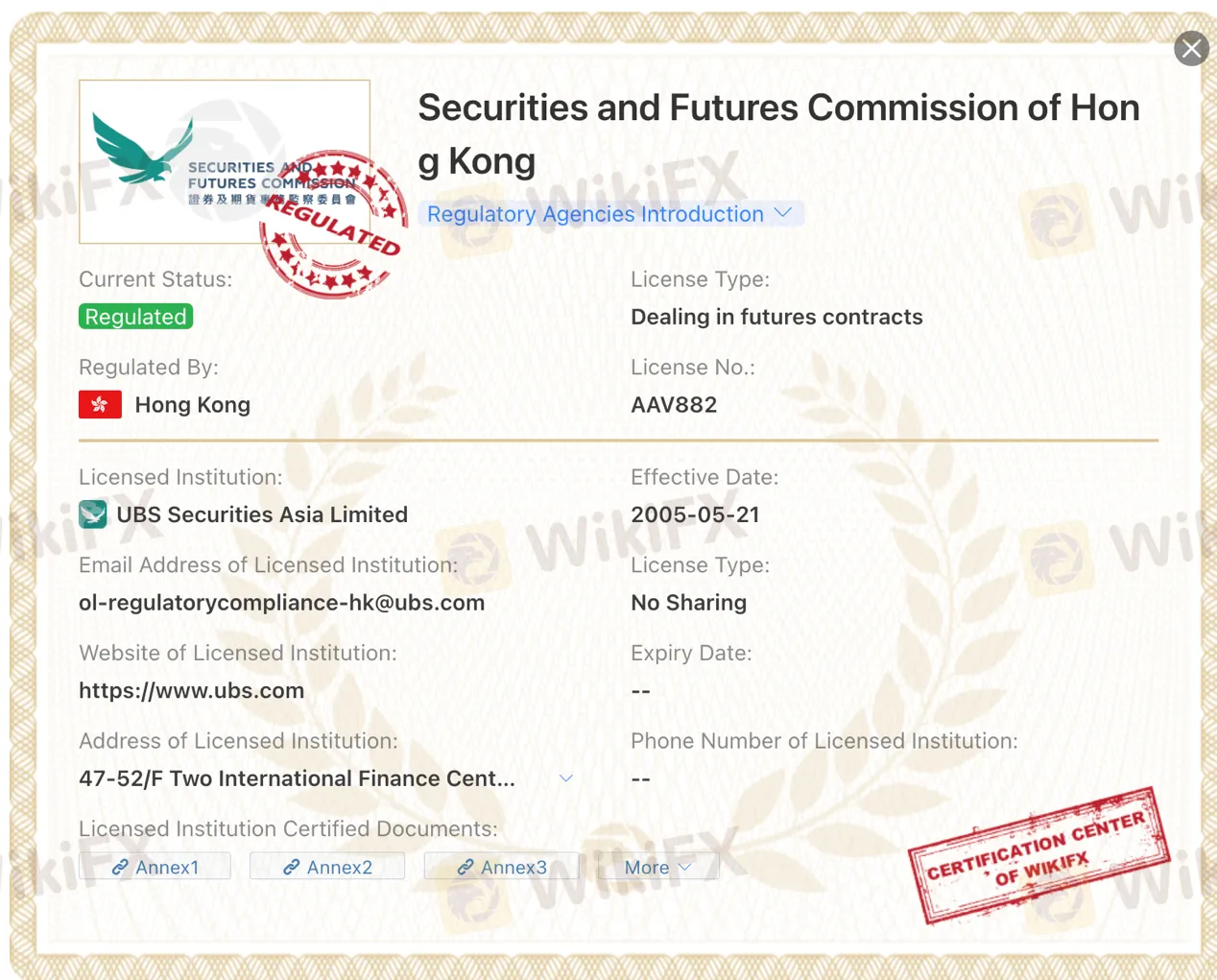Viewport: 1217px width, 980px height.
Task: Click the Hong Kong flag icon
Action: 100,405
